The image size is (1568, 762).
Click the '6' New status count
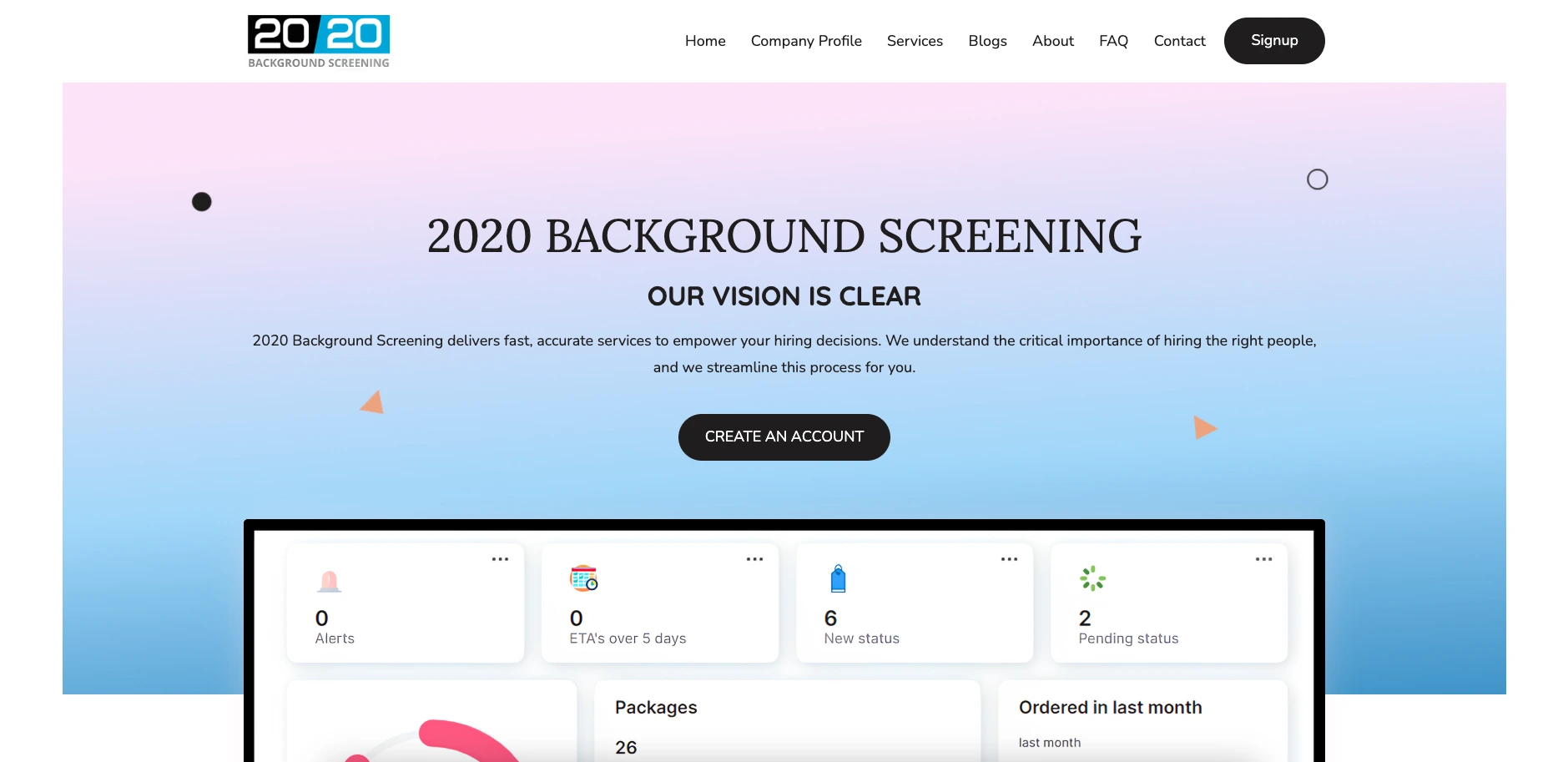[x=830, y=618]
